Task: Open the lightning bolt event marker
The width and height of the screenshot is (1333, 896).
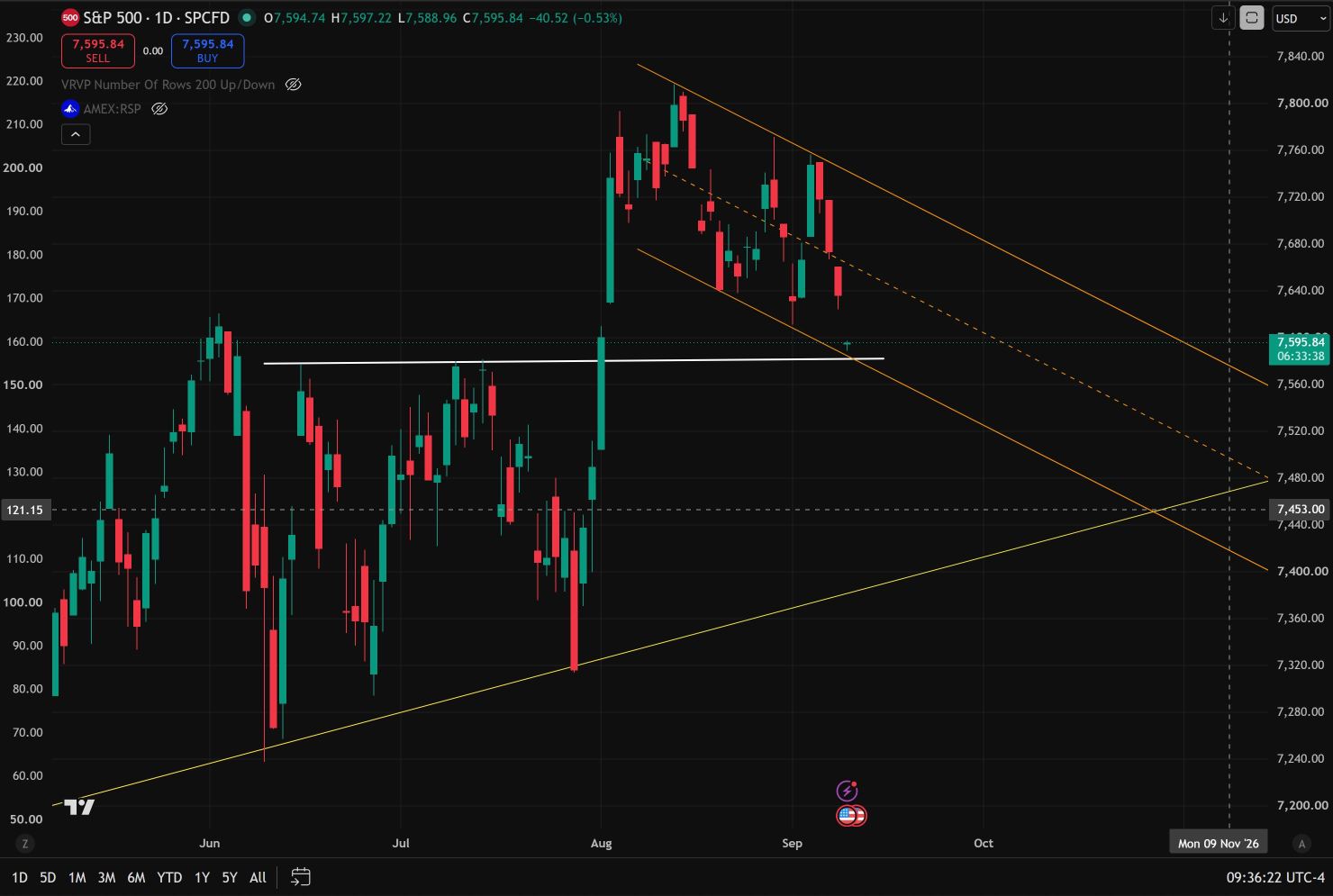Action: coord(848,791)
